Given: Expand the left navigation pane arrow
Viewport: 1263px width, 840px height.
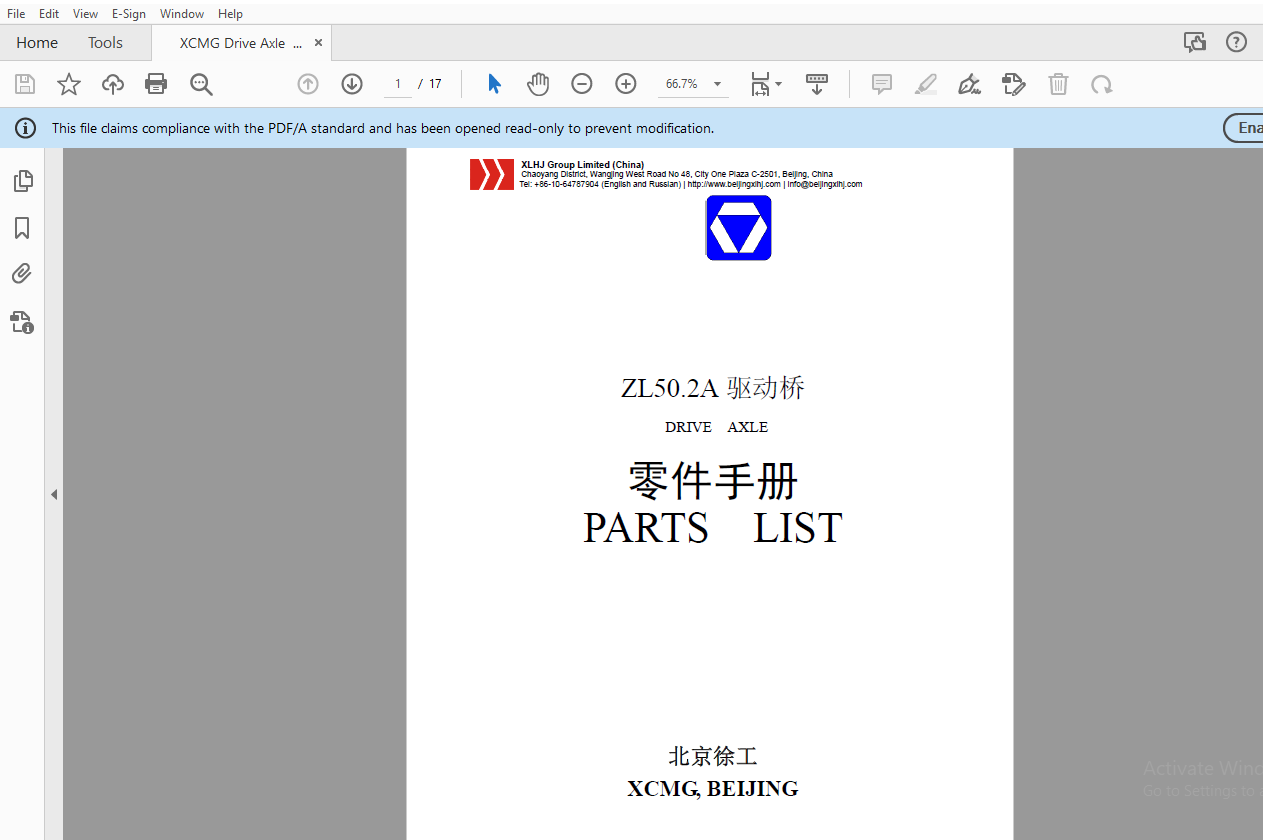Looking at the screenshot, I should (54, 494).
